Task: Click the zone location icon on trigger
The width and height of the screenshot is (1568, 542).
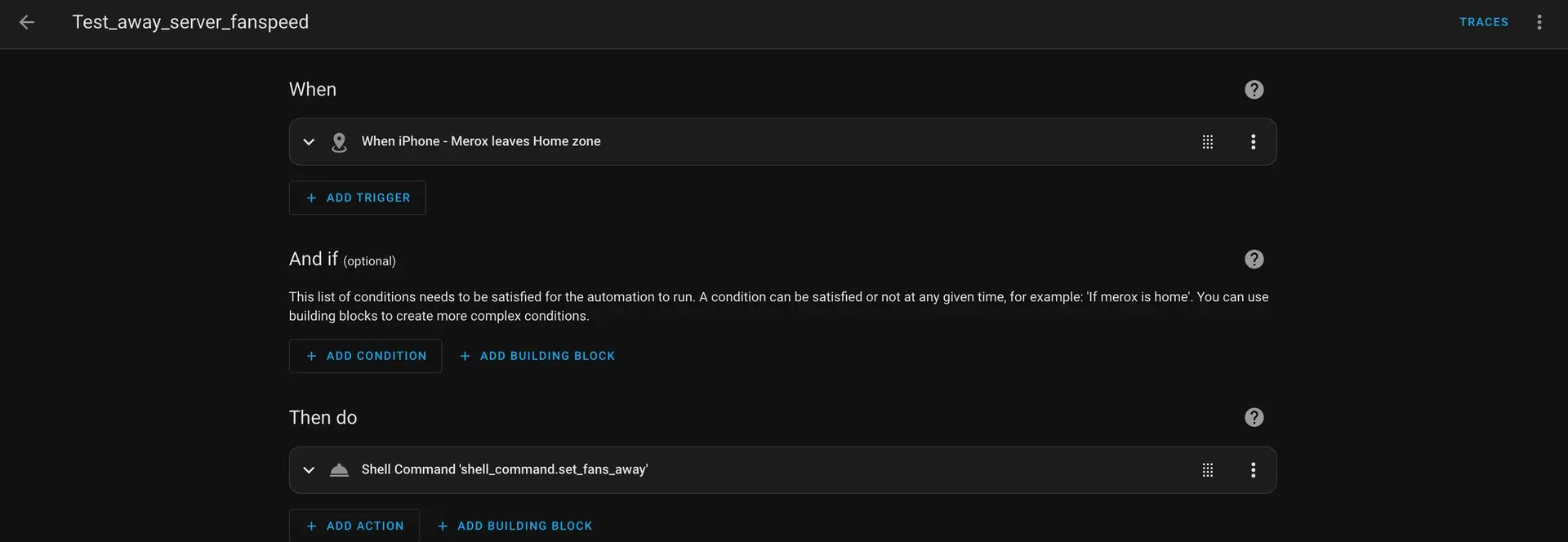Action: coord(339,142)
